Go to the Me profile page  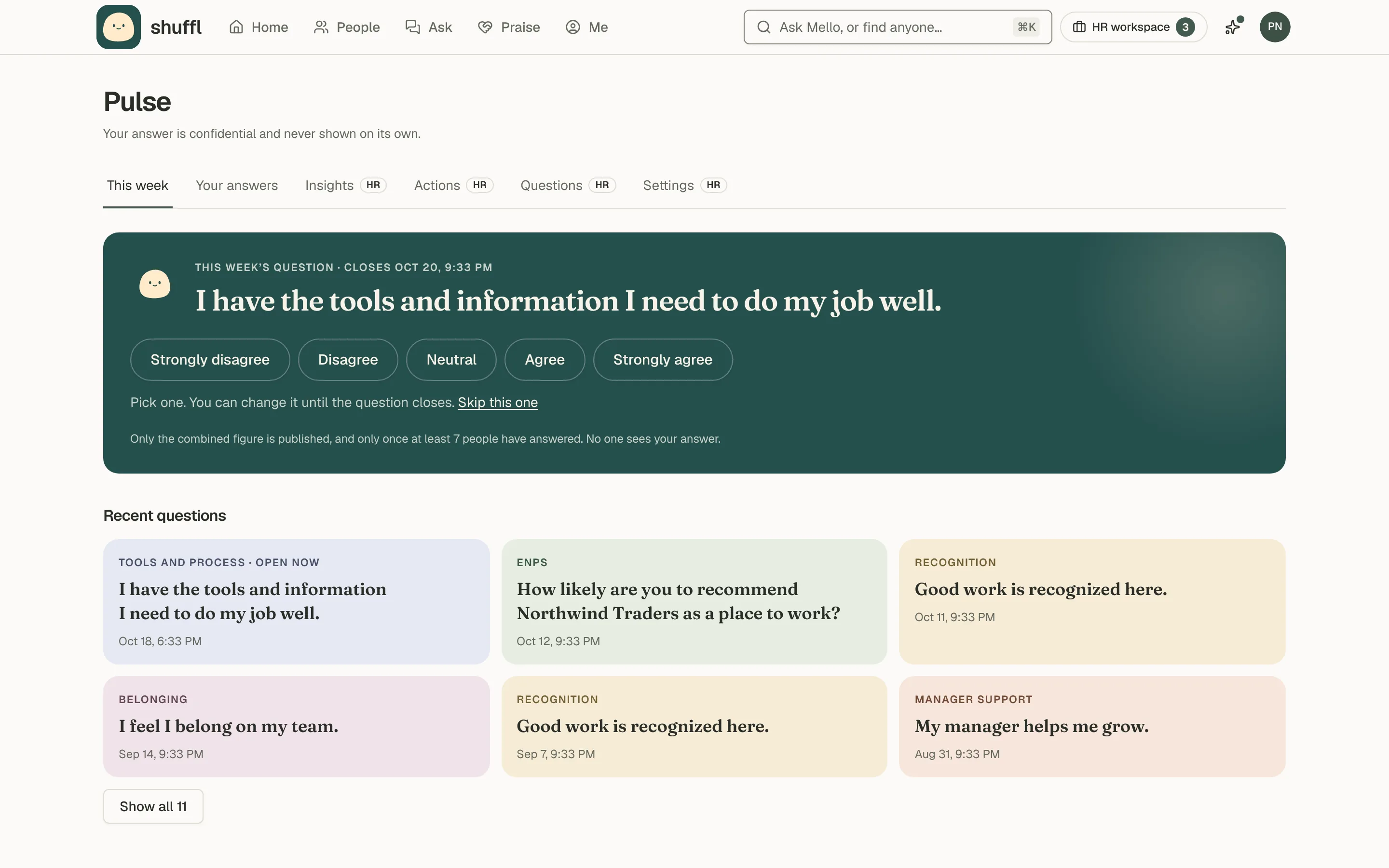point(586,27)
